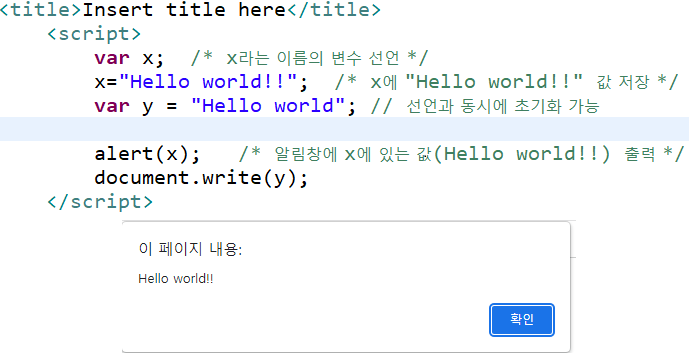The height and width of the screenshot is (362, 692).
Task: Click the closing </script> tag
Action: [x=100, y=202]
